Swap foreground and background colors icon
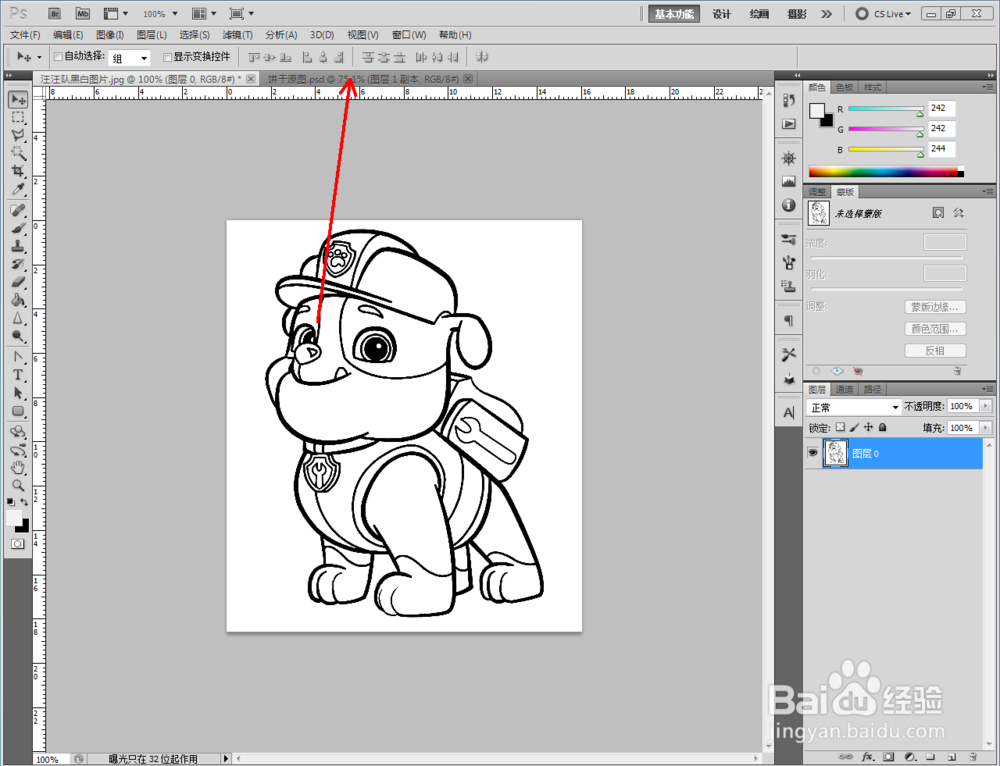 (24, 503)
